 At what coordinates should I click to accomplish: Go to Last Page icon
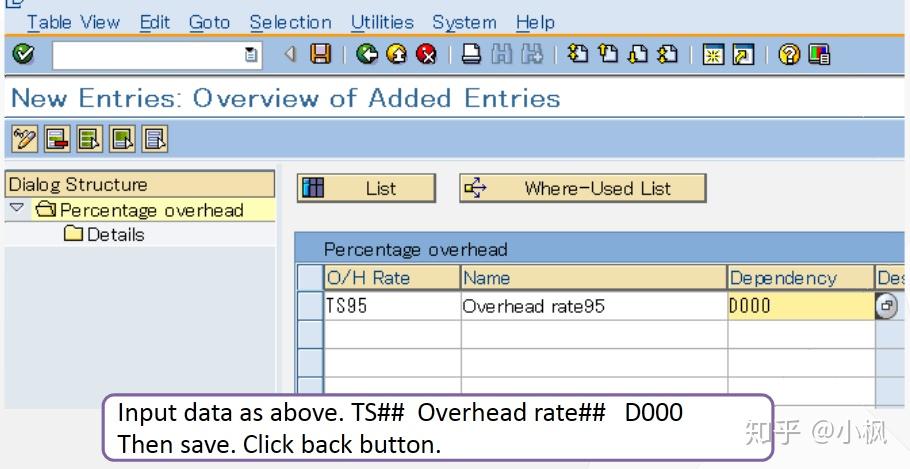(667, 54)
